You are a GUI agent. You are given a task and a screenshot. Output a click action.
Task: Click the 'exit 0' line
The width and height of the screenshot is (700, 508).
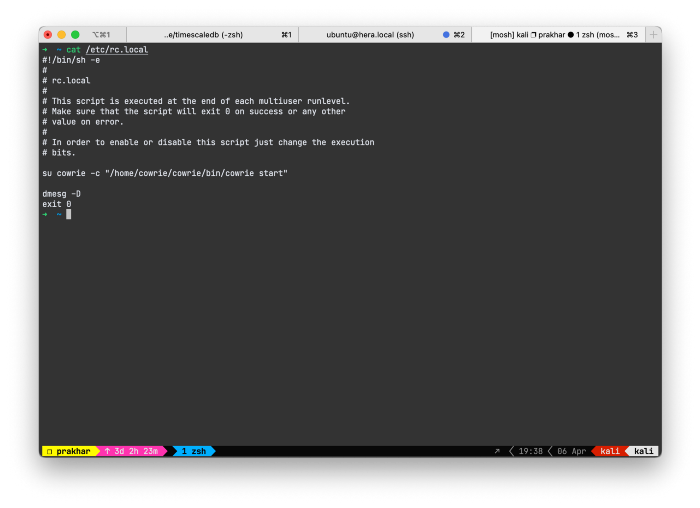[57, 204]
